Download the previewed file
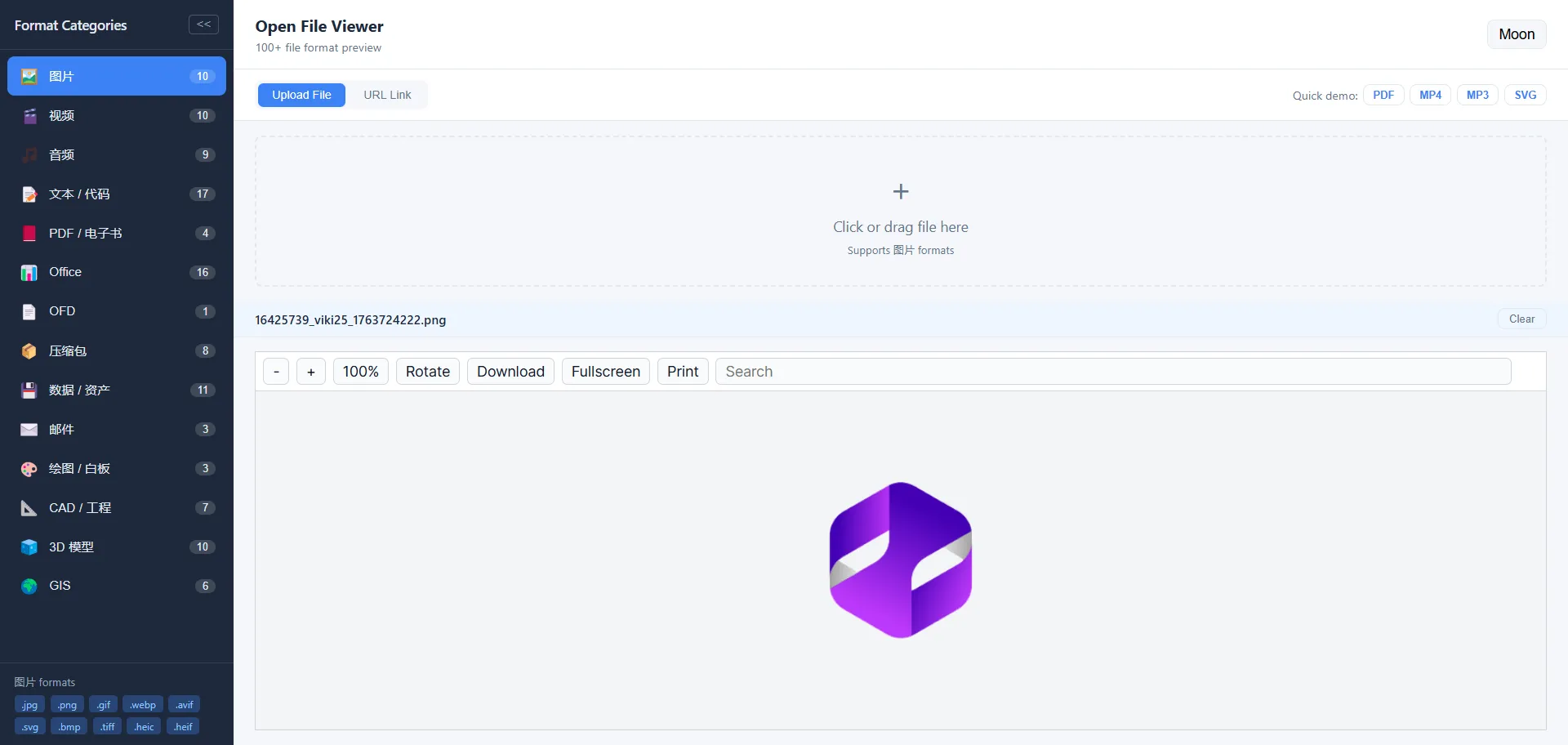The width and height of the screenshot is (1568, 745). click(x=510, y=371)
